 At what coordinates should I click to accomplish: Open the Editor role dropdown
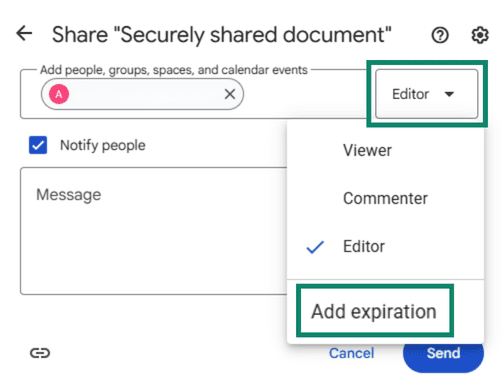point(426,94)
